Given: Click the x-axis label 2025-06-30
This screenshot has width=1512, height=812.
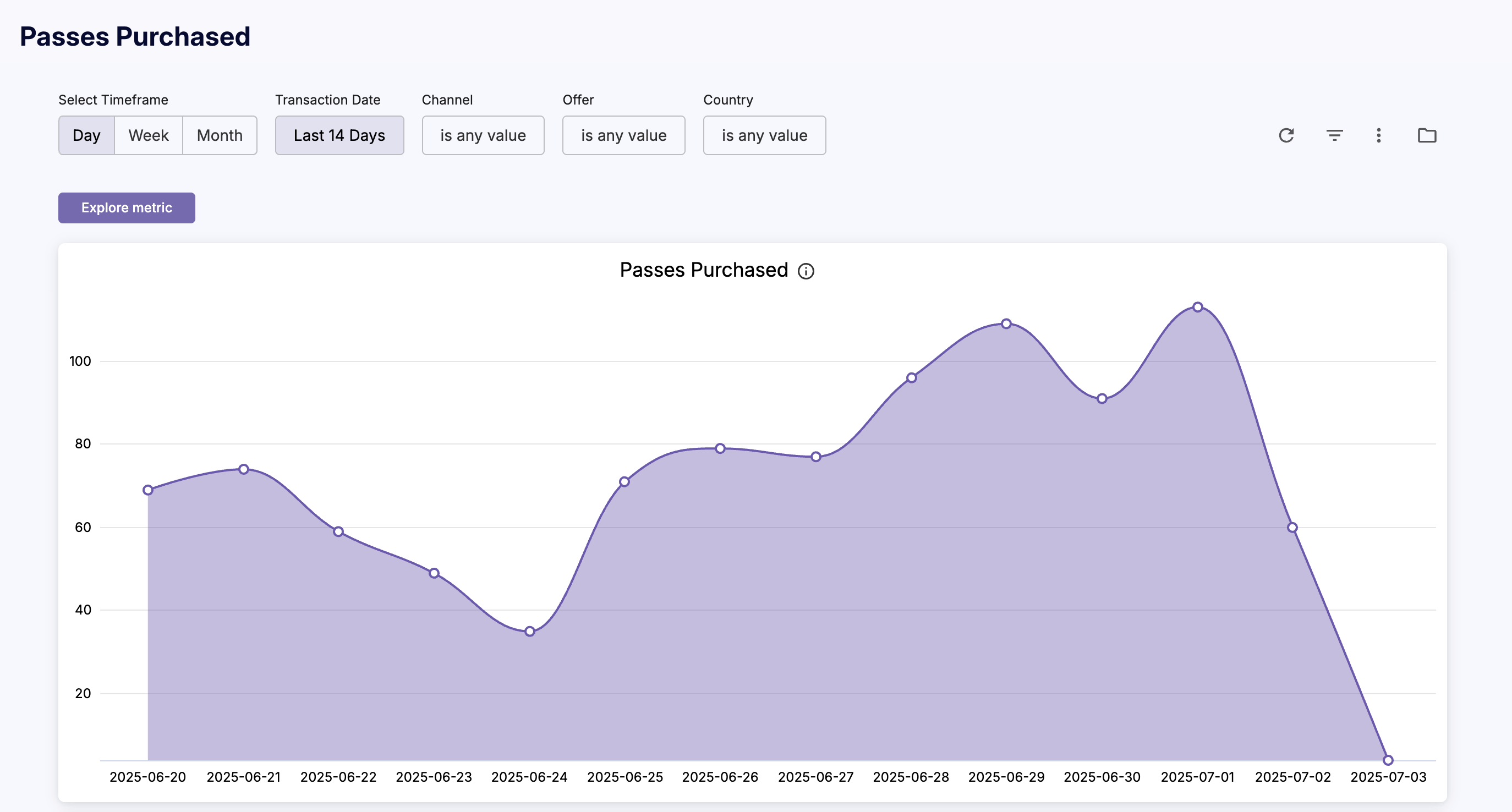Looking at the screenshot, I should [1102, 777].
